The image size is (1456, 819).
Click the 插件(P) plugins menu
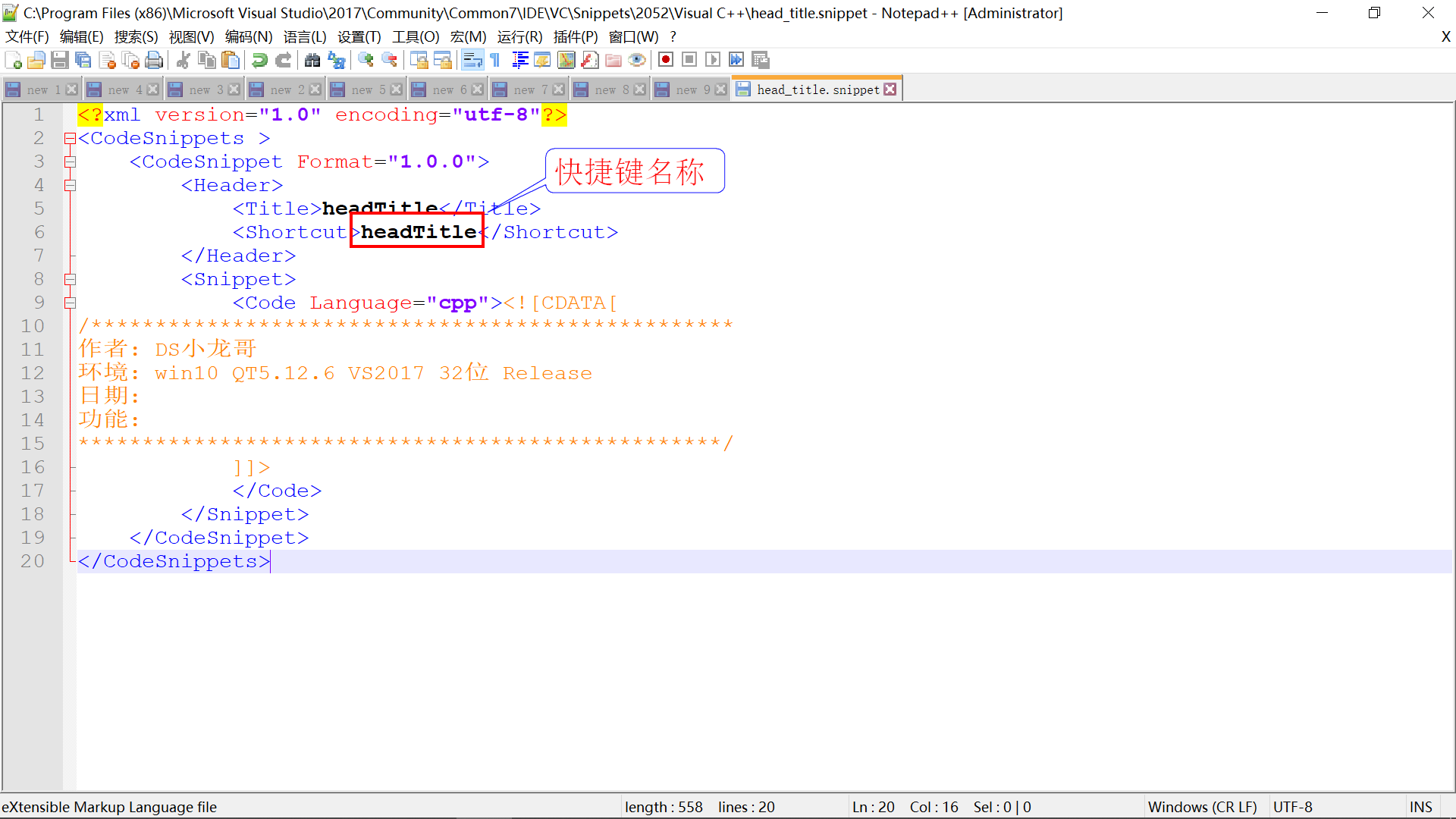click(x=575, y=36)
